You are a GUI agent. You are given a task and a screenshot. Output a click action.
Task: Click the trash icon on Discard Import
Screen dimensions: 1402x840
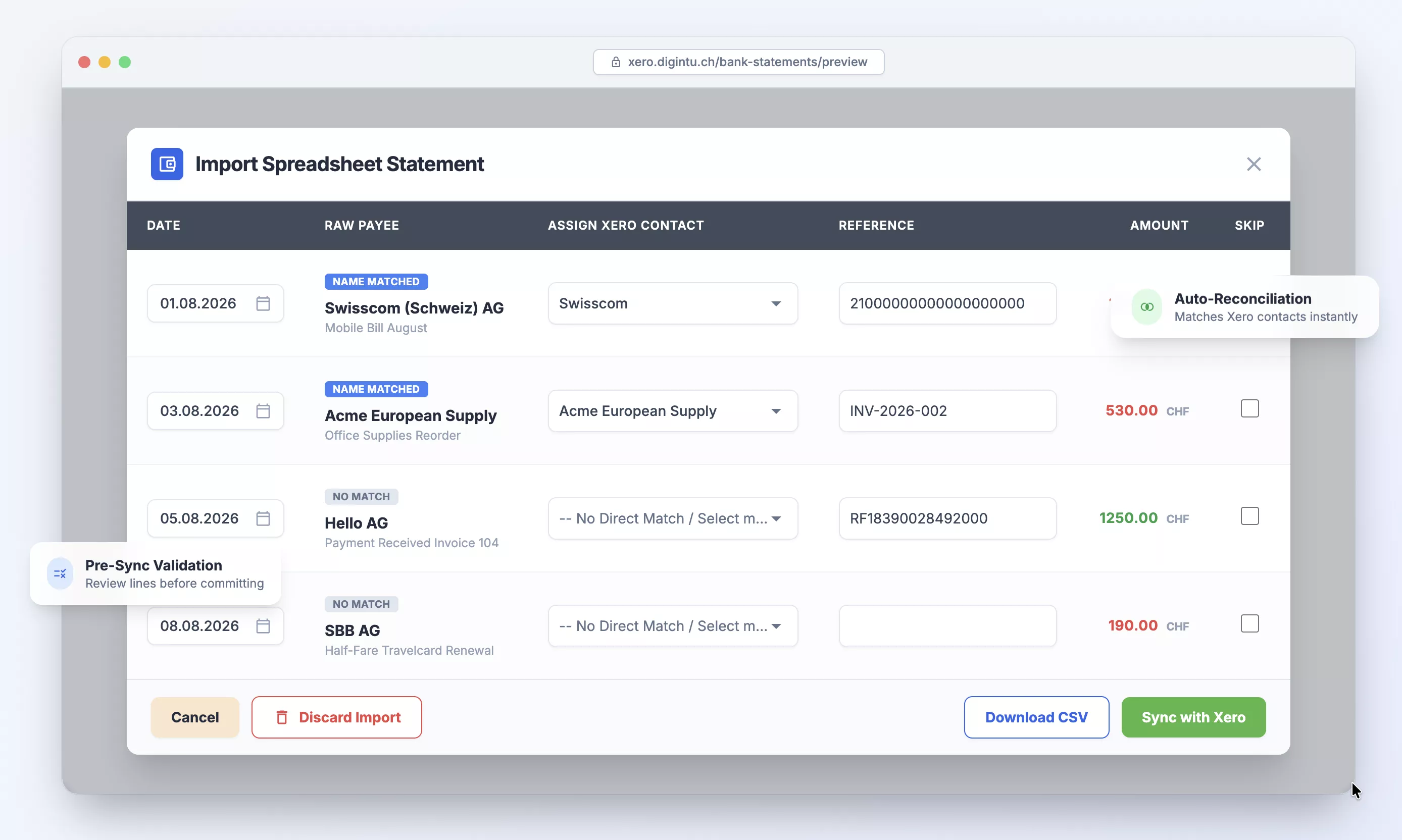(x=281, y=717)
